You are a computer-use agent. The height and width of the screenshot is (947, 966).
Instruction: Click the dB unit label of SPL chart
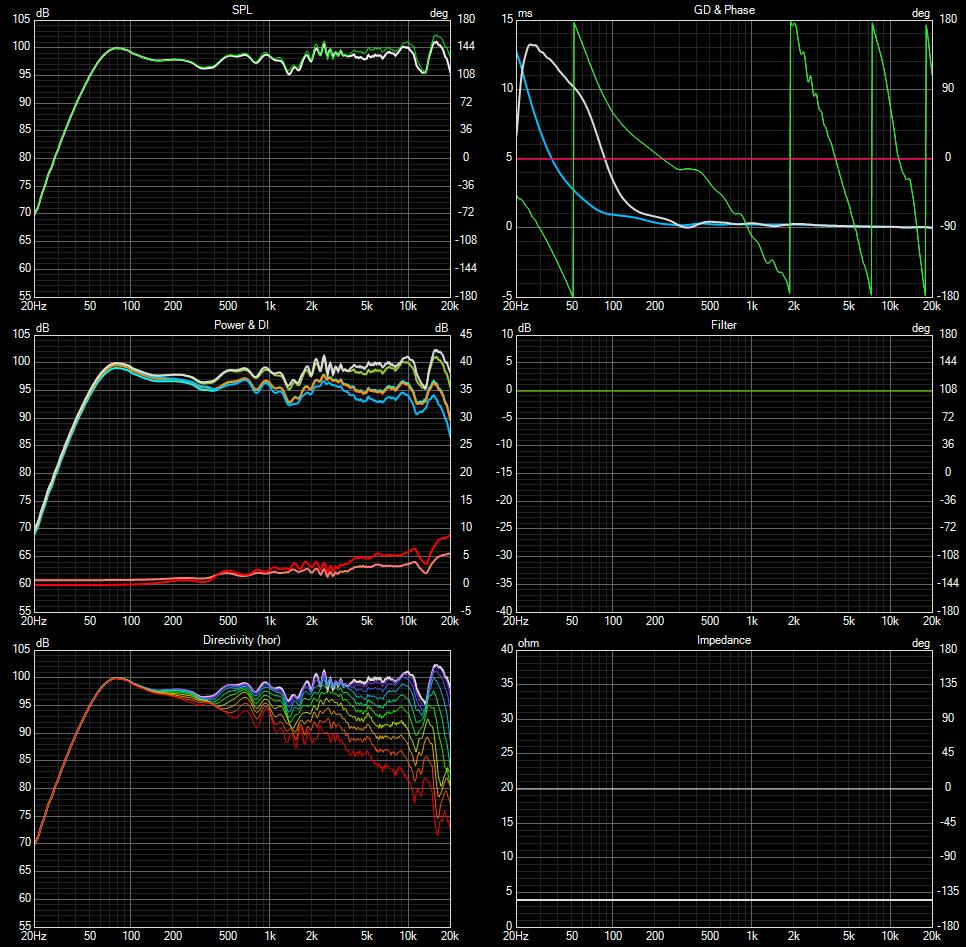click(43, 13)
